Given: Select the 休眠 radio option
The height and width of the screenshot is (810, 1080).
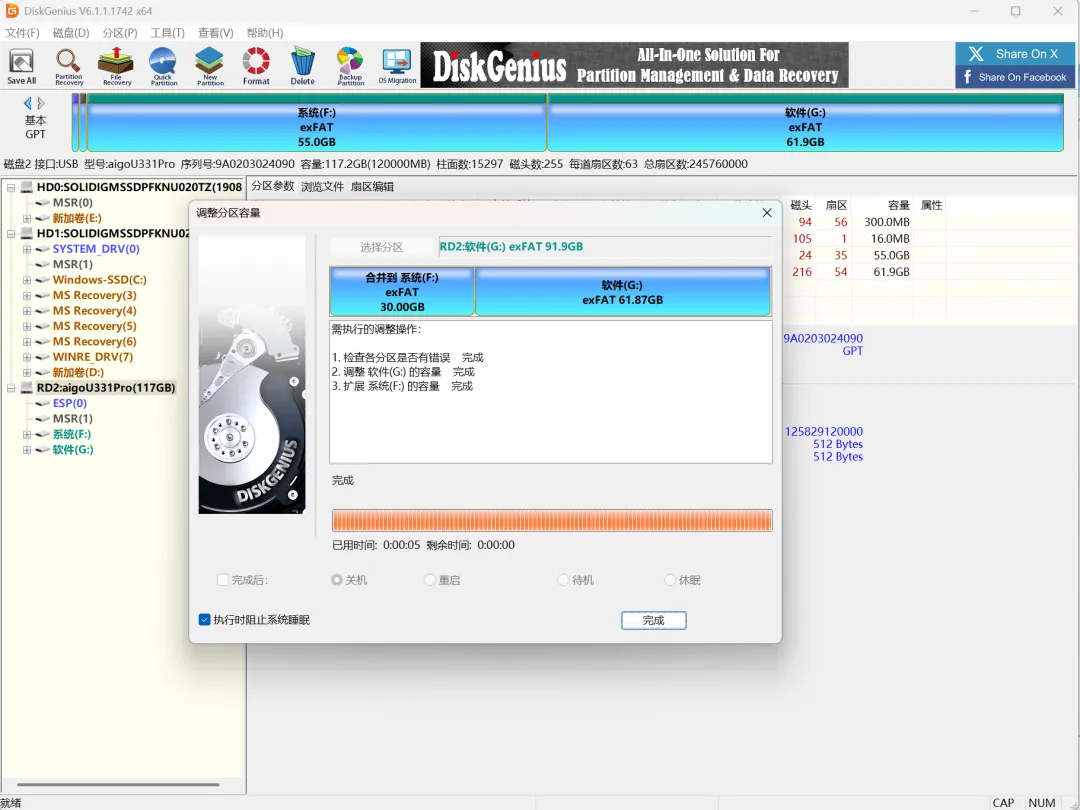Looking at the screenshot, I should tap(669, 580).
